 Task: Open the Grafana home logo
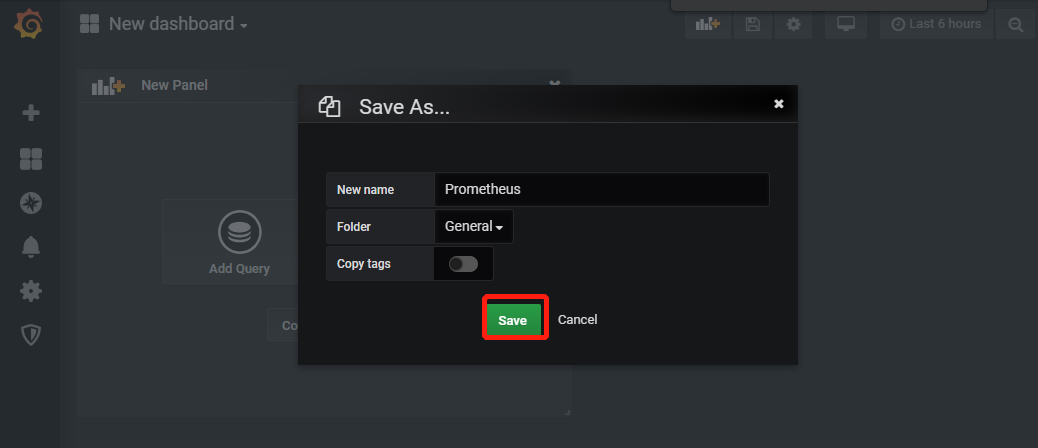pos(29,24)
